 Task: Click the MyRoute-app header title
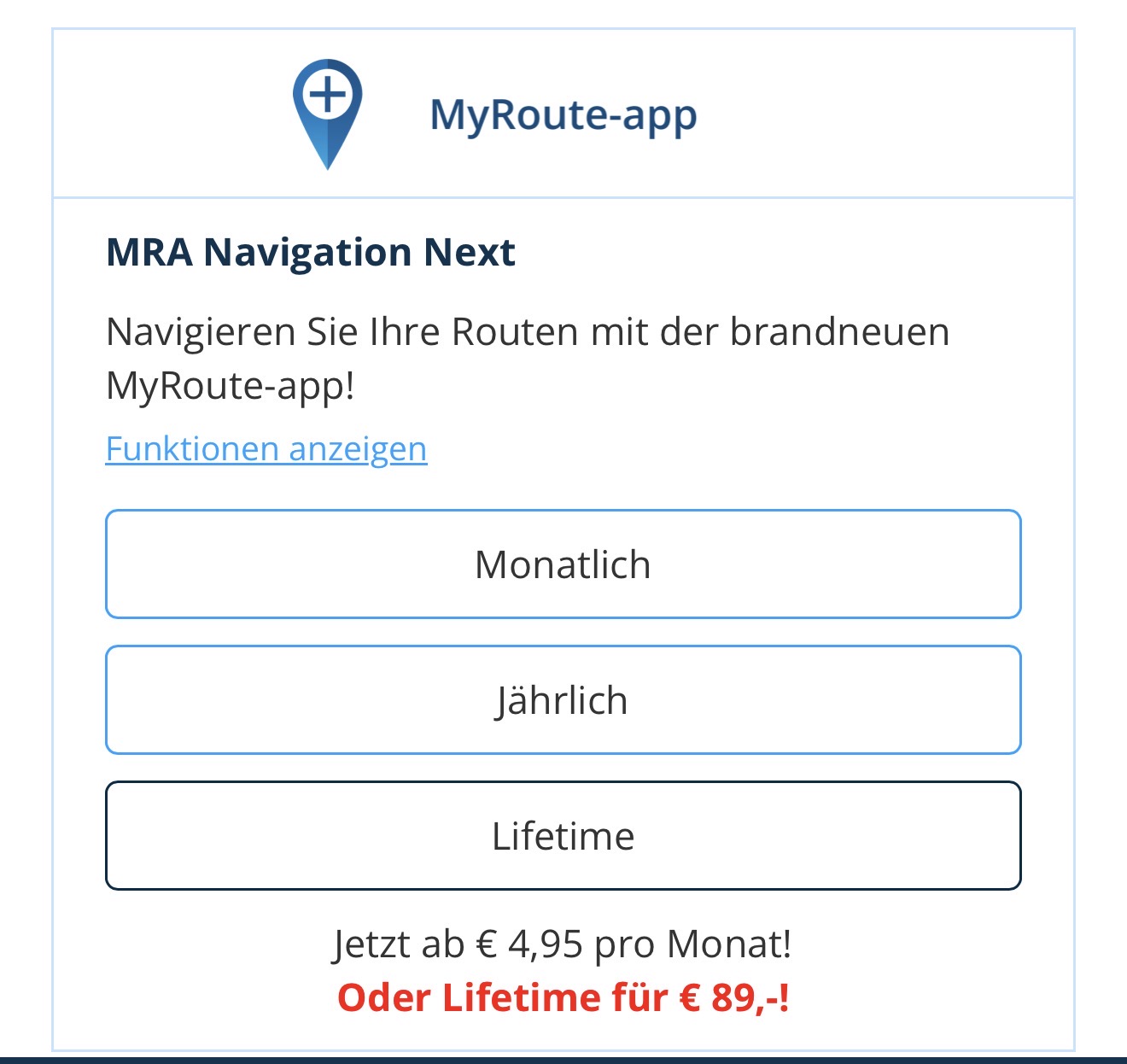pos(563,115)
